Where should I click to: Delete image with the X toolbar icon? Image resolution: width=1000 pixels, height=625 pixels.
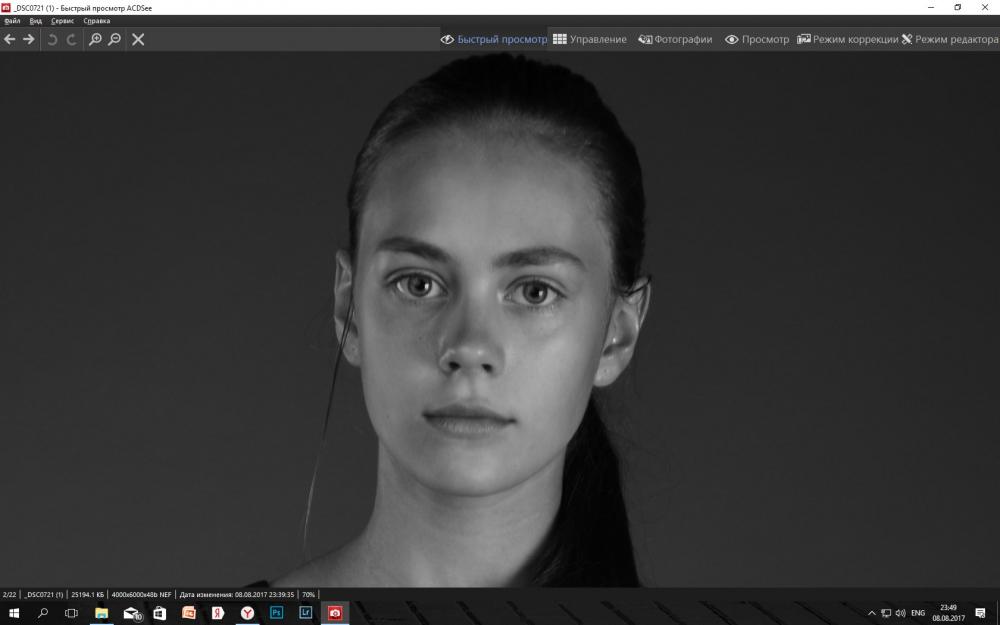138,40
